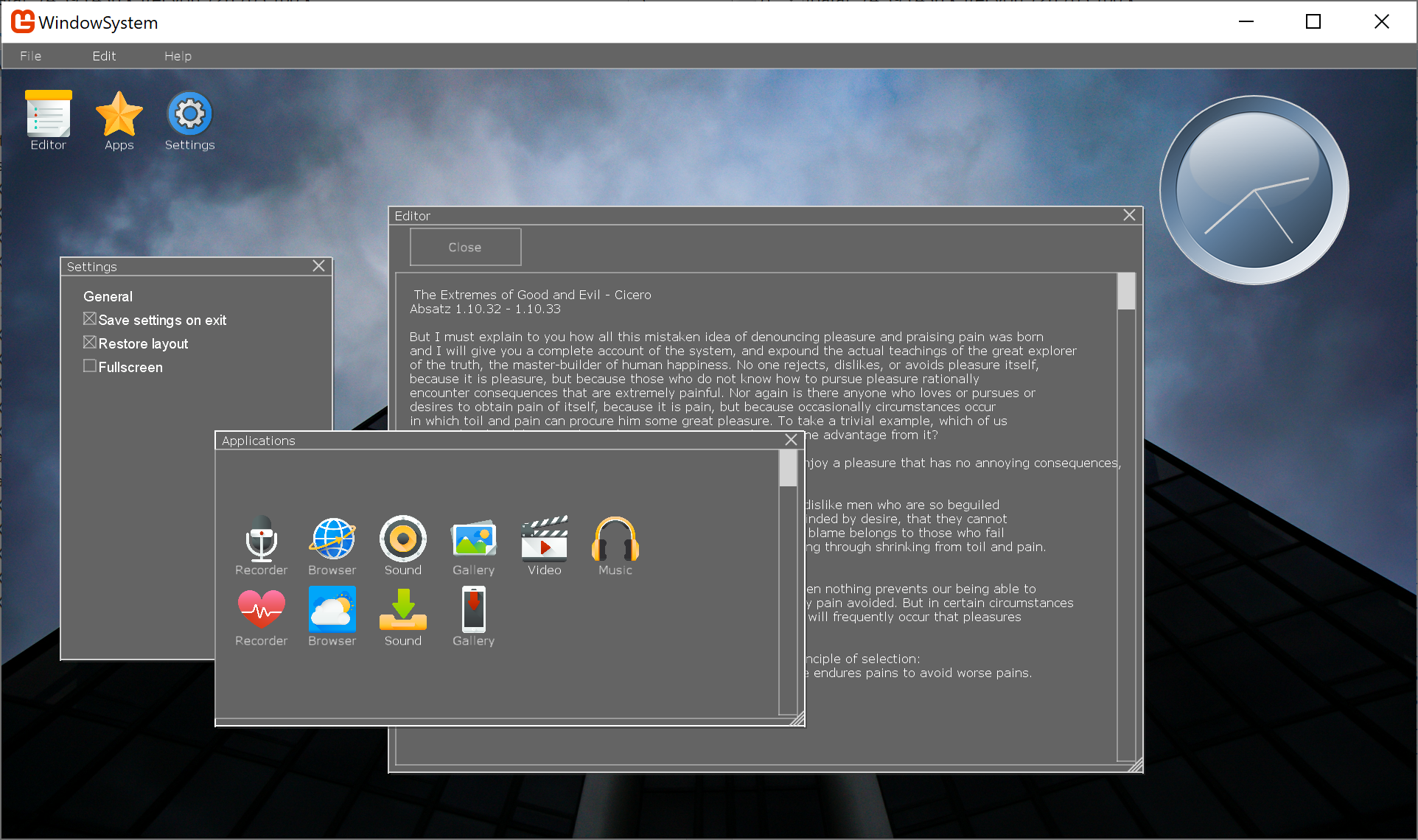This screenshot has width=1418, height=840.
Task: Launch the microphone Recorder app
Action: [x=261, y=540]
